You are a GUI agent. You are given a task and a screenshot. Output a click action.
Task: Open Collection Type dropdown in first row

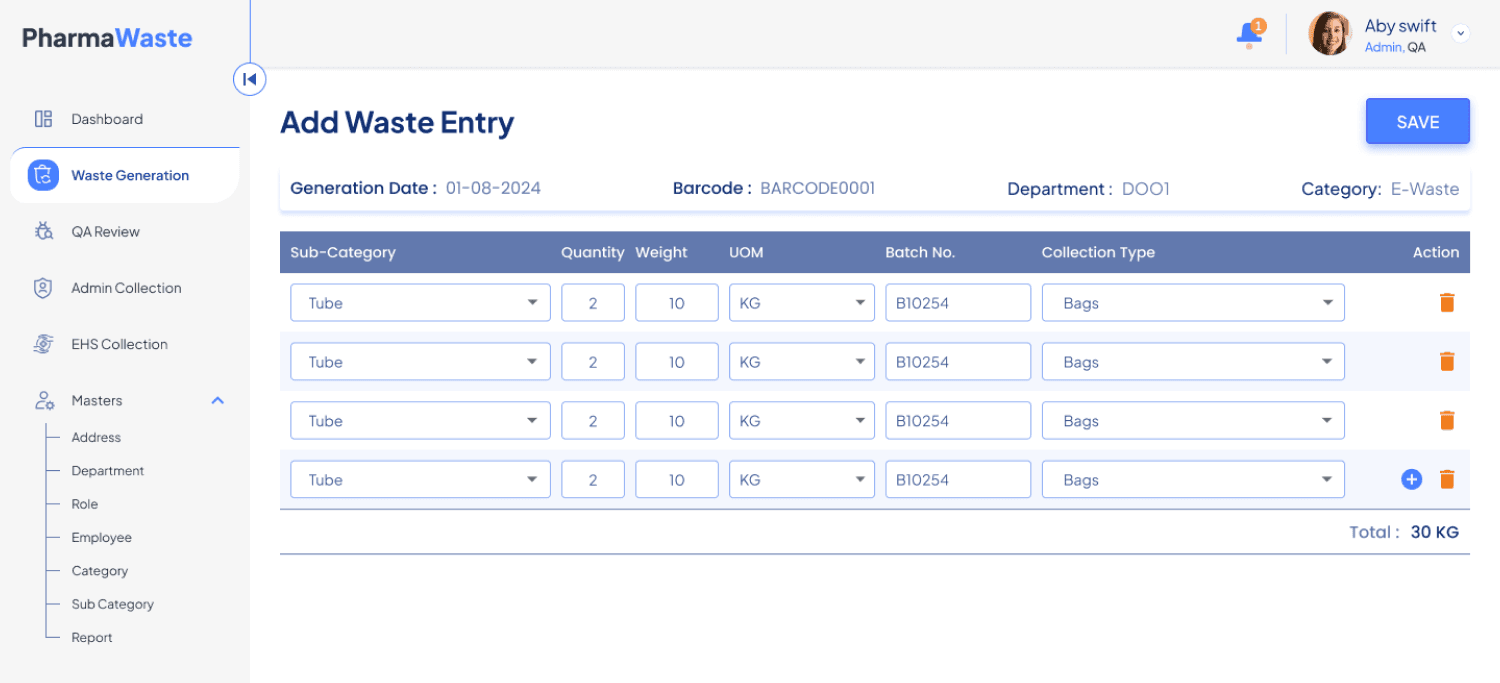pos(1193,303)
